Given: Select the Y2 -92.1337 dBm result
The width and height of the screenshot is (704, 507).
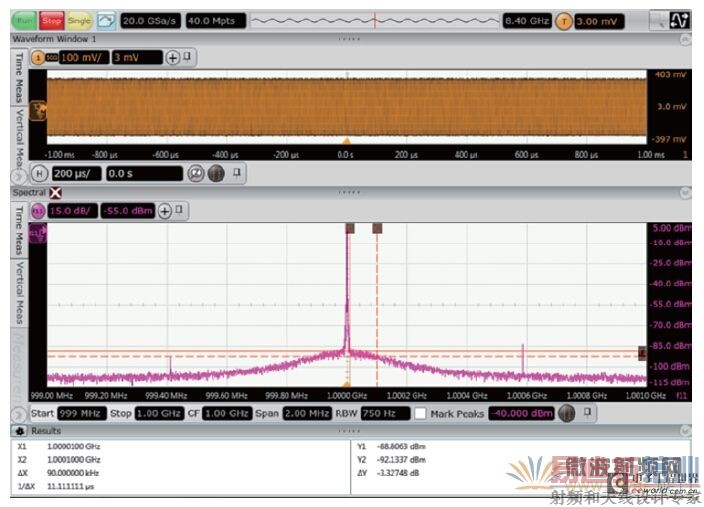Looking at the screenshot, I should pos(391,460).
